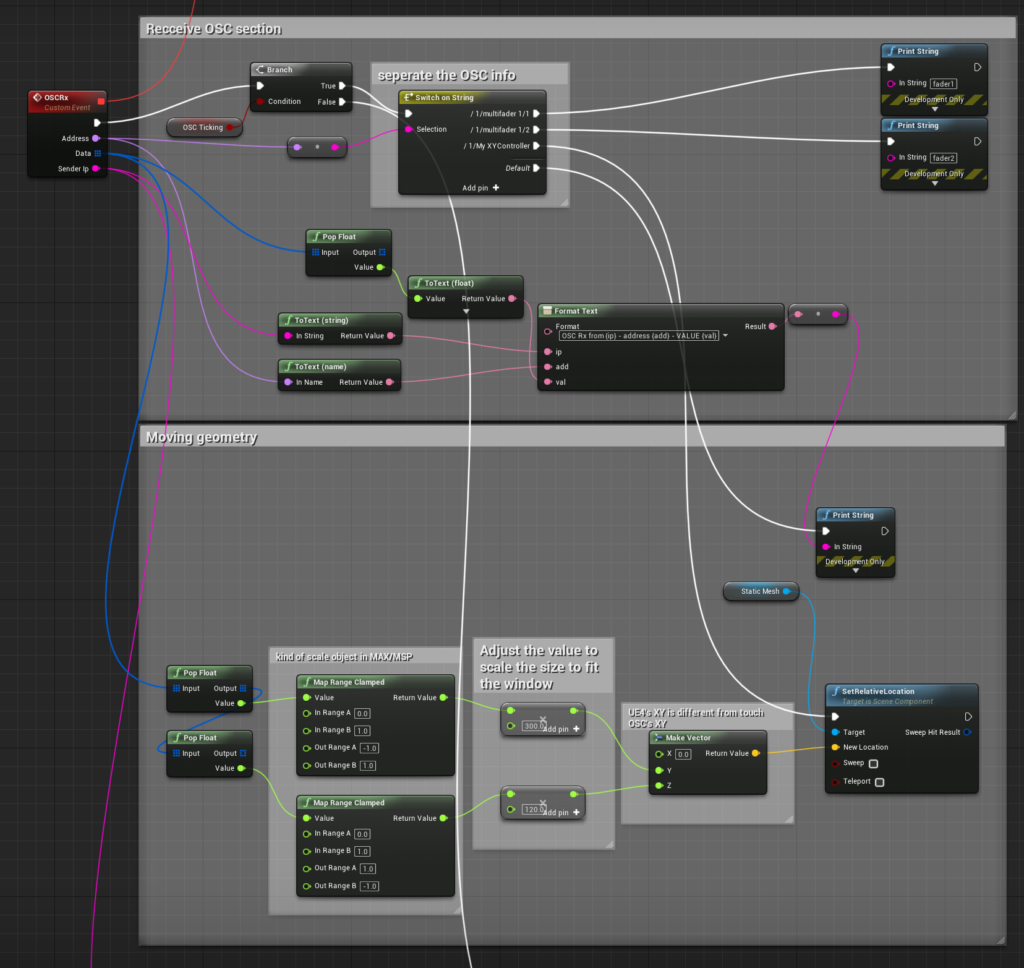Open the Format dropdown in Format Text
The width and height of the screenshot is (1024, 968).
(724, 336)
